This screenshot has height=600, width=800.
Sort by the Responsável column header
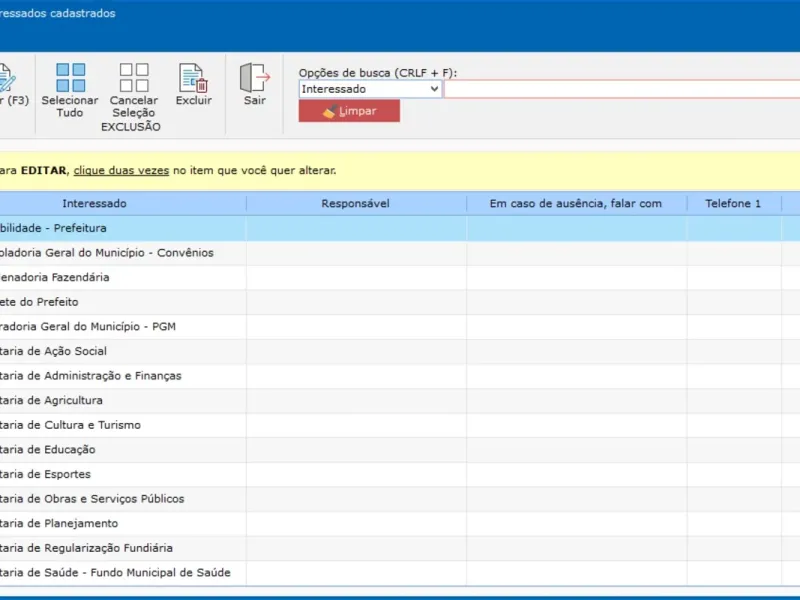point(355,203)
